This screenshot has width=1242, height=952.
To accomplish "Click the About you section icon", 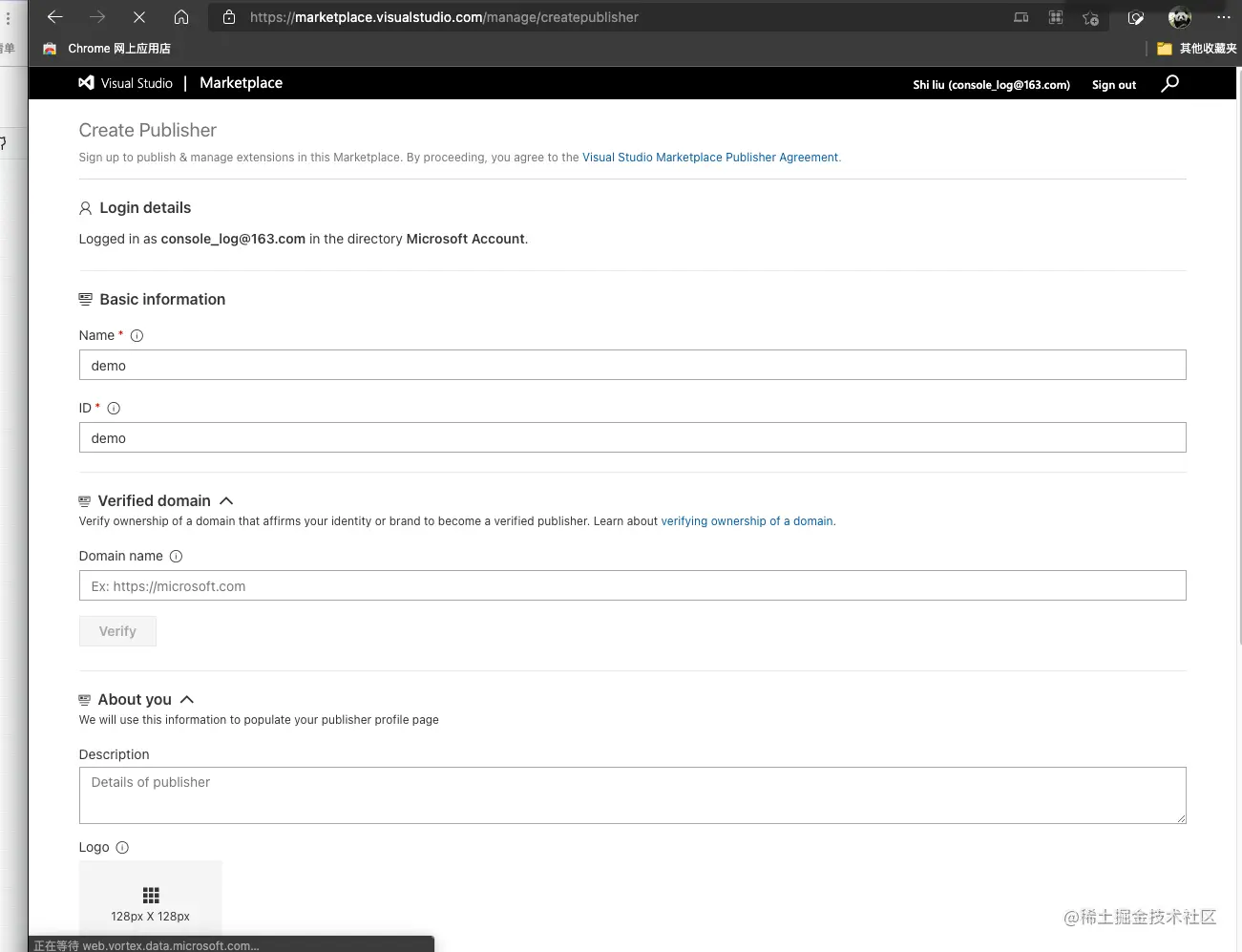I will 84,700.
